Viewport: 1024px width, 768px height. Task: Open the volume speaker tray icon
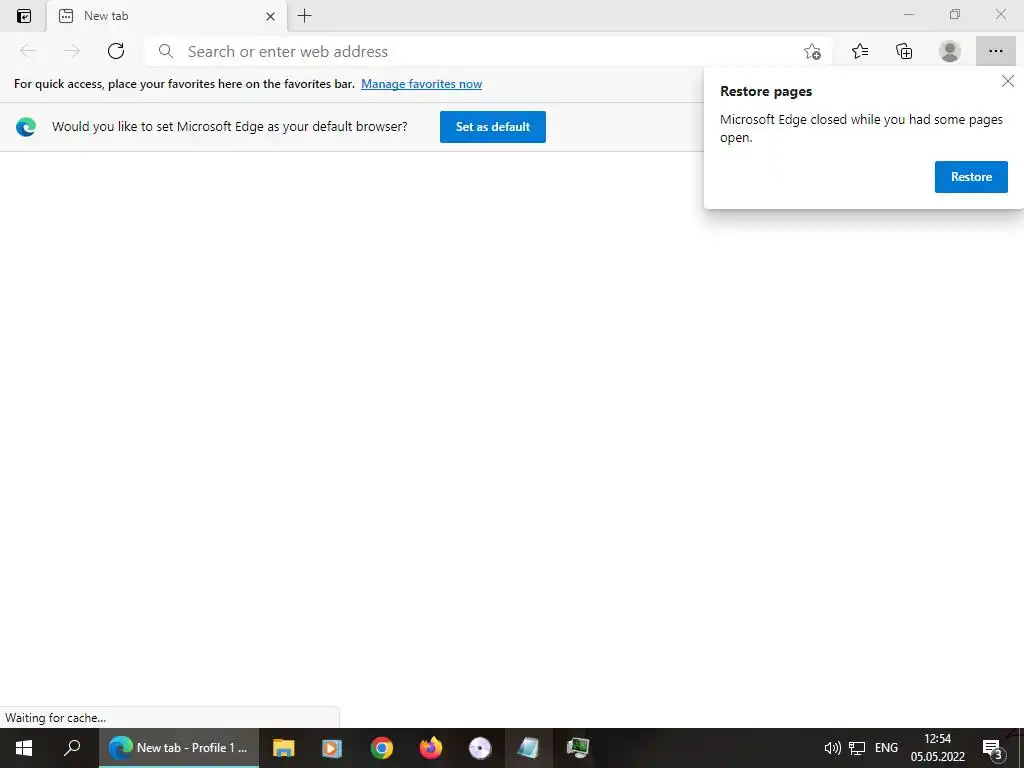click(x=832, y=748)
